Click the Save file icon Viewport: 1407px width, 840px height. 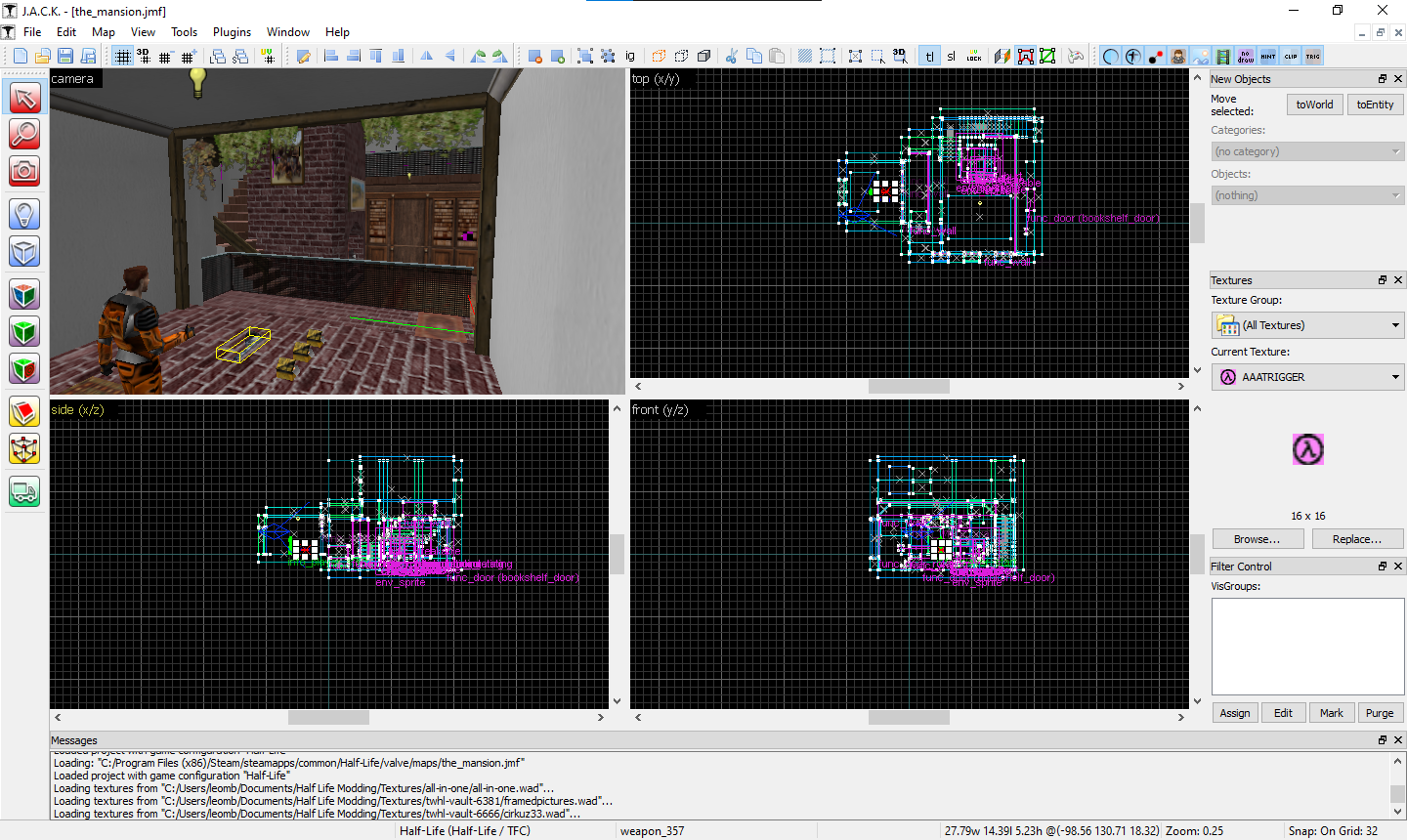coord(65,57)
